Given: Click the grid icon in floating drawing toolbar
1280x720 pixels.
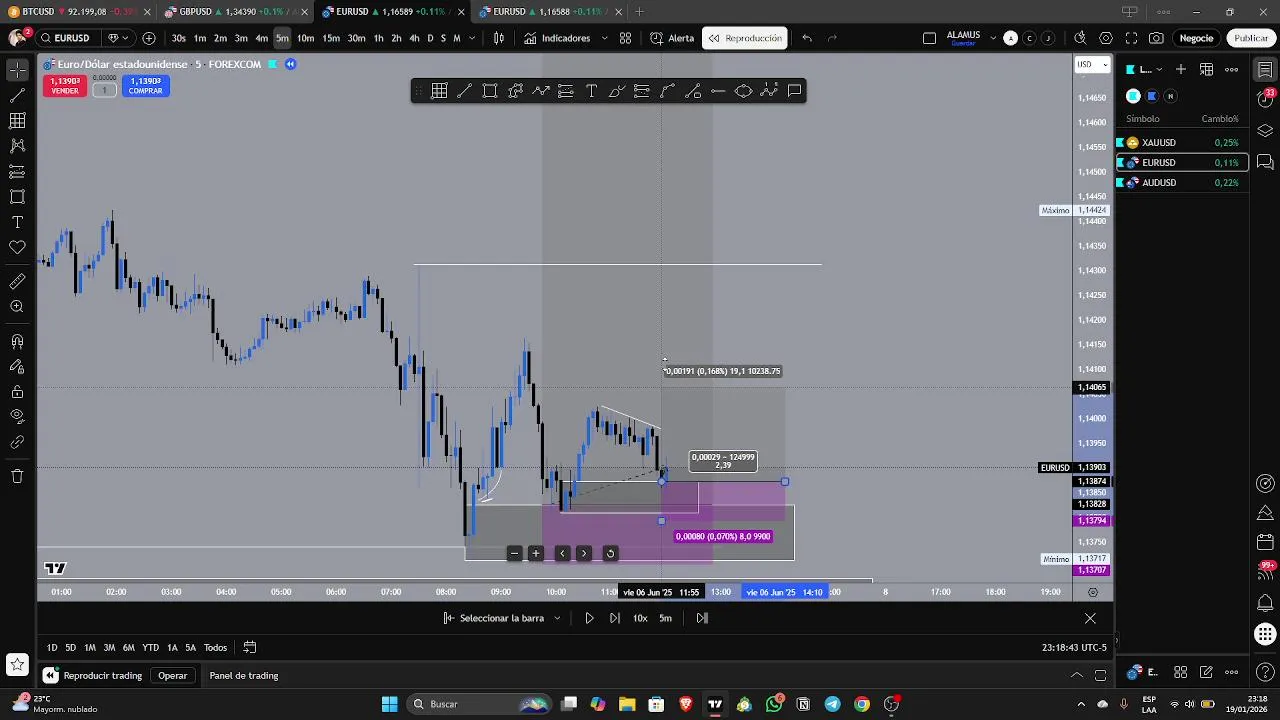Looking at the screenshot, I should coord(439,91).
